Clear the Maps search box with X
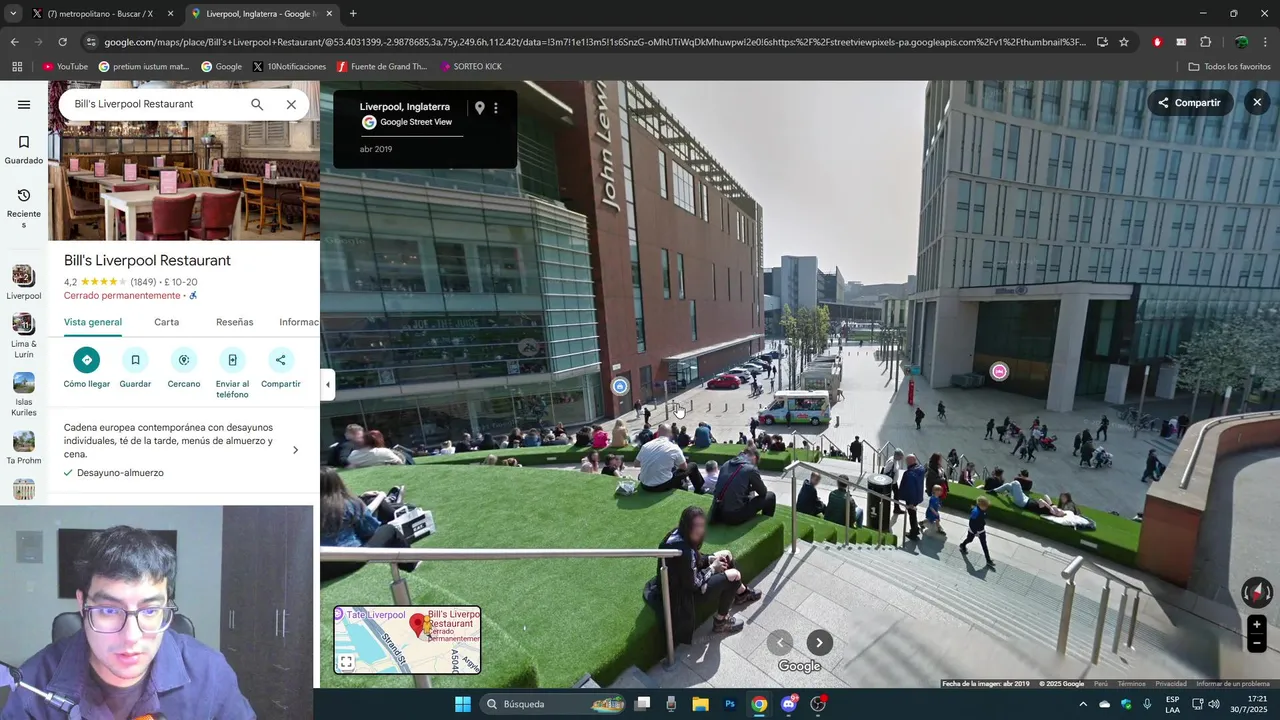Screen dimensions: 1280x720 291,104
